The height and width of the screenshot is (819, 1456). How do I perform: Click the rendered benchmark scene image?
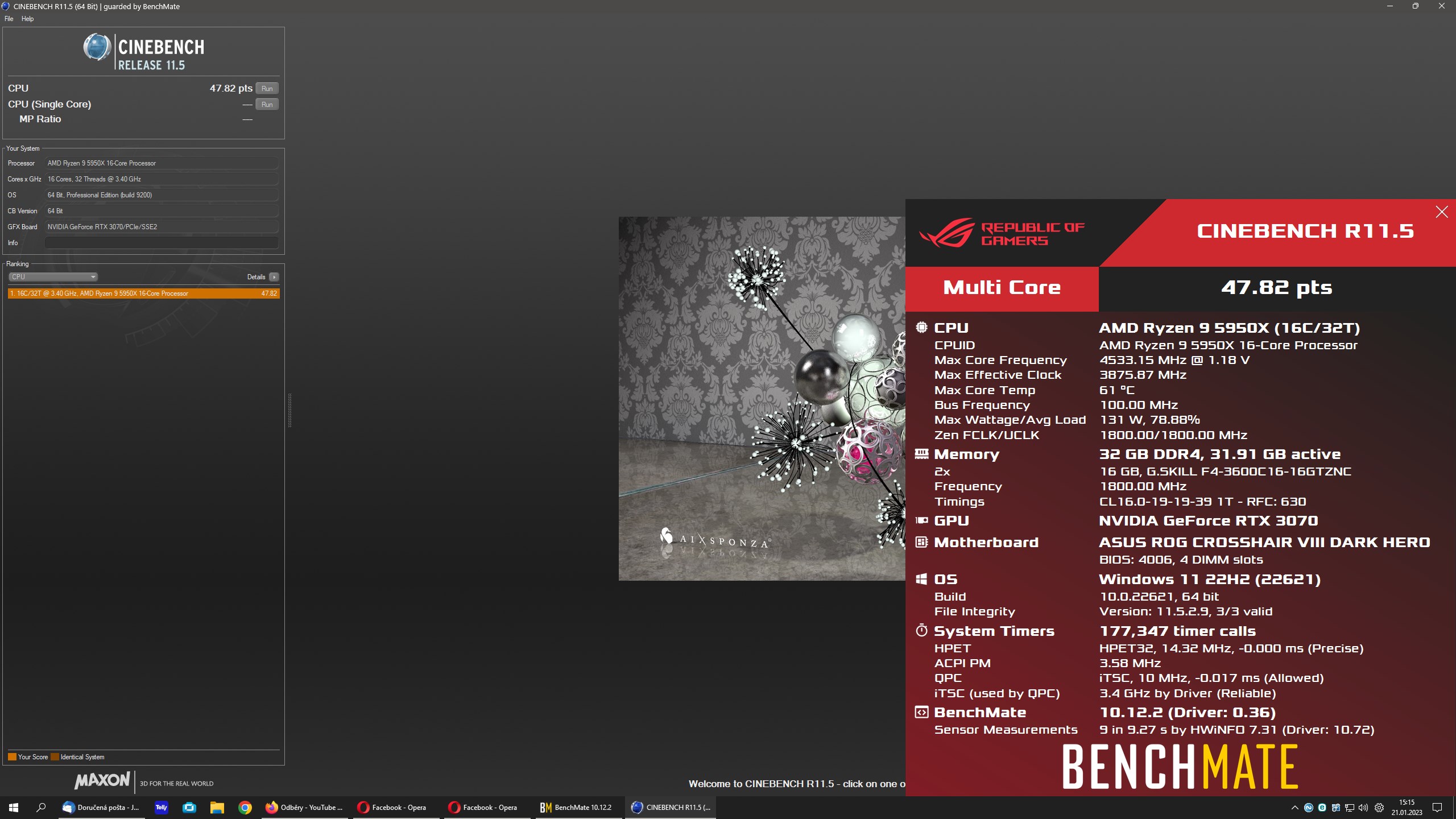pos(762,398)
